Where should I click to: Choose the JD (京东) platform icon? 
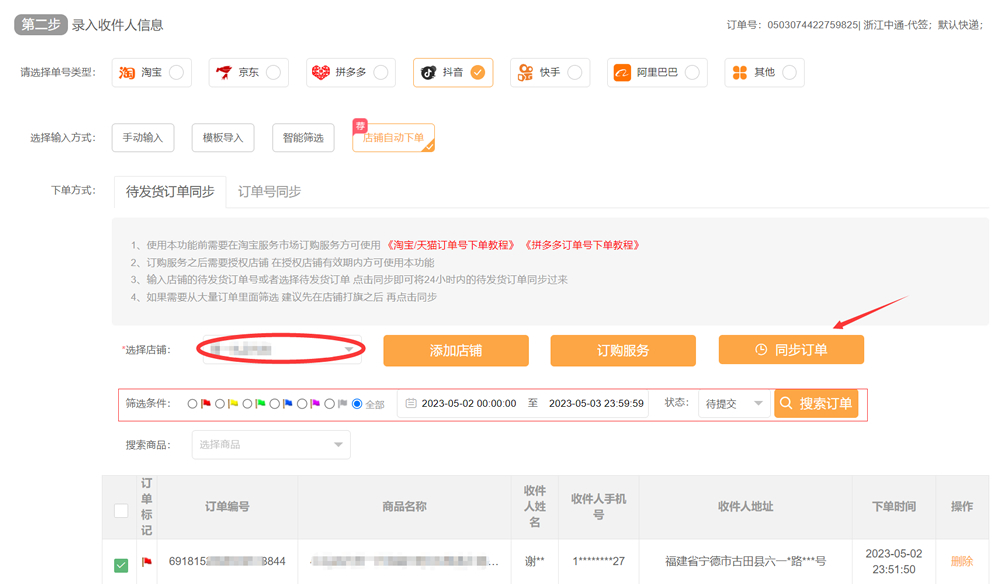(x=224, y=73)
